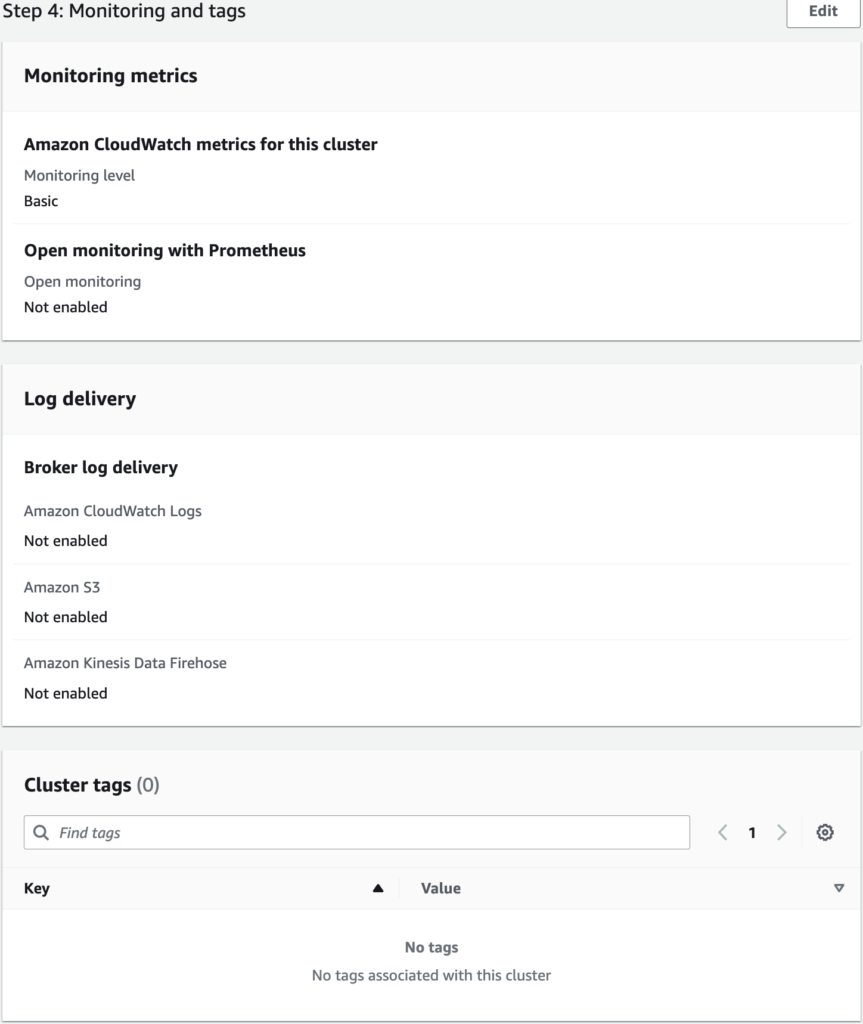Select the Basic monitoring level value
The image size is (863, 1024).
click(x=41, y=201)
